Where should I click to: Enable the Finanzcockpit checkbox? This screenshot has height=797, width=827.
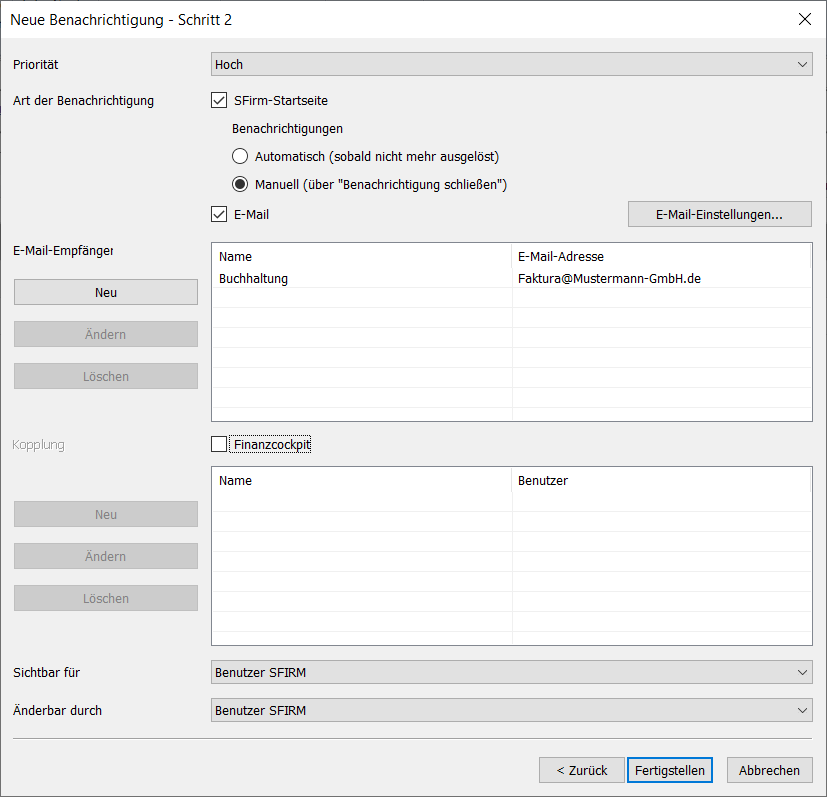point(219,444)
